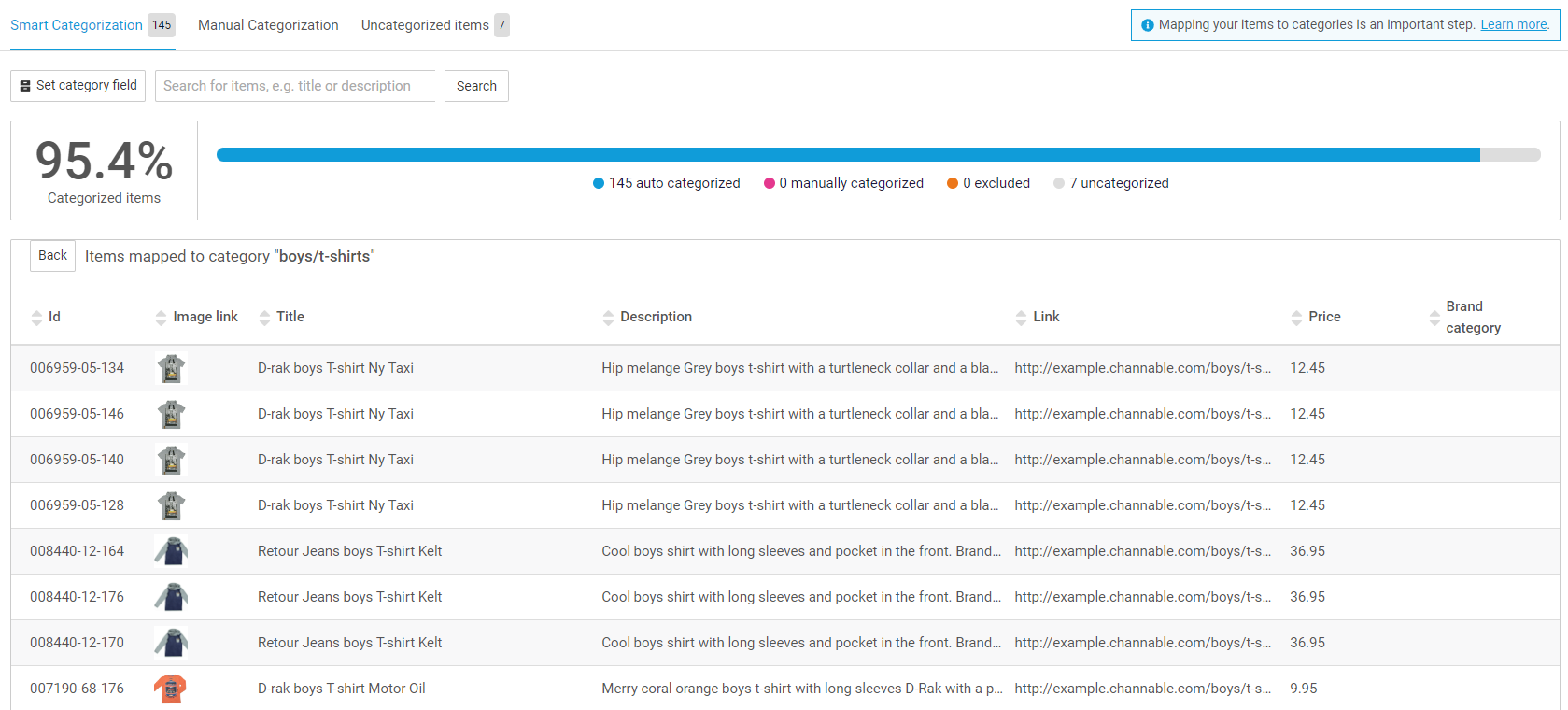Sort by Link column arrows
Image resolution: width=1568 pixels, height=710 pixels.
point(1021,318)
